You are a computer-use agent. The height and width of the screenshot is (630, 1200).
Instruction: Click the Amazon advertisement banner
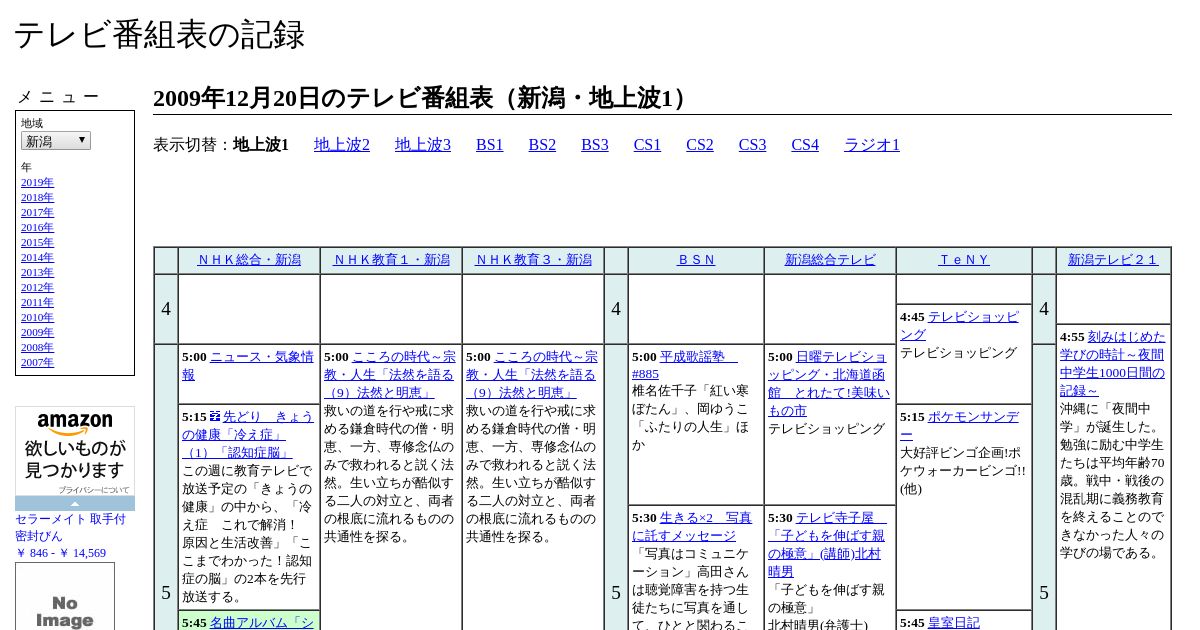click(75, 458)
